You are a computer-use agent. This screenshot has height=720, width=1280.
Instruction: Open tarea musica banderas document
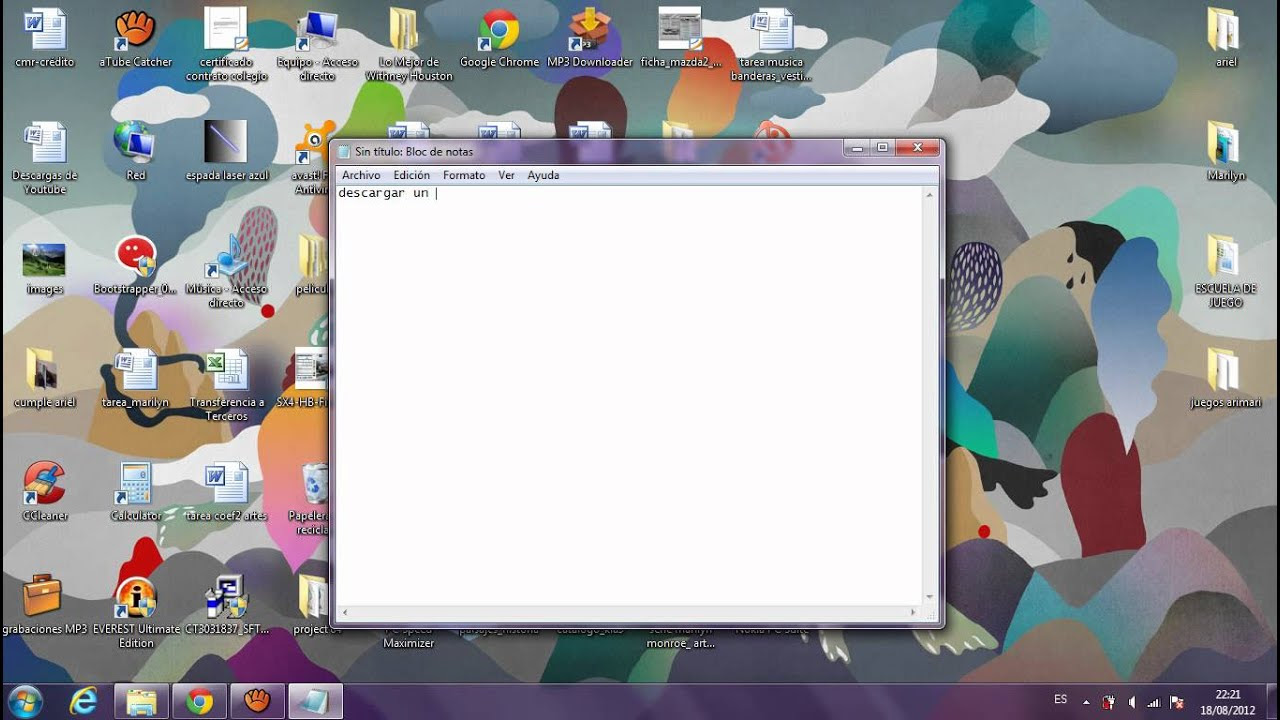coord(771,30)
